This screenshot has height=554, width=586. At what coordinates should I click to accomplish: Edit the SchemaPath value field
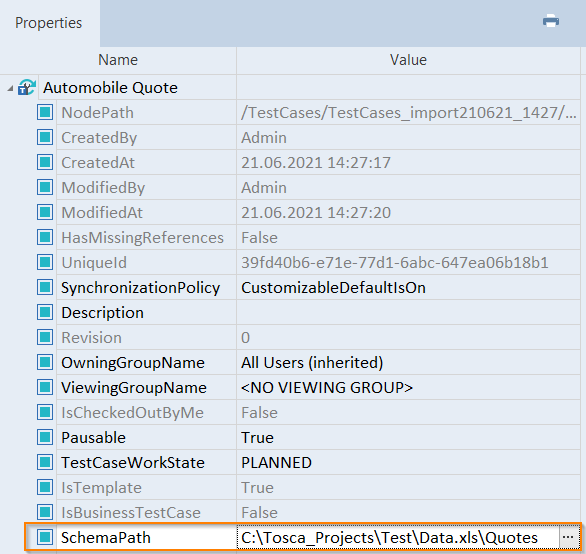coord(398,537)
